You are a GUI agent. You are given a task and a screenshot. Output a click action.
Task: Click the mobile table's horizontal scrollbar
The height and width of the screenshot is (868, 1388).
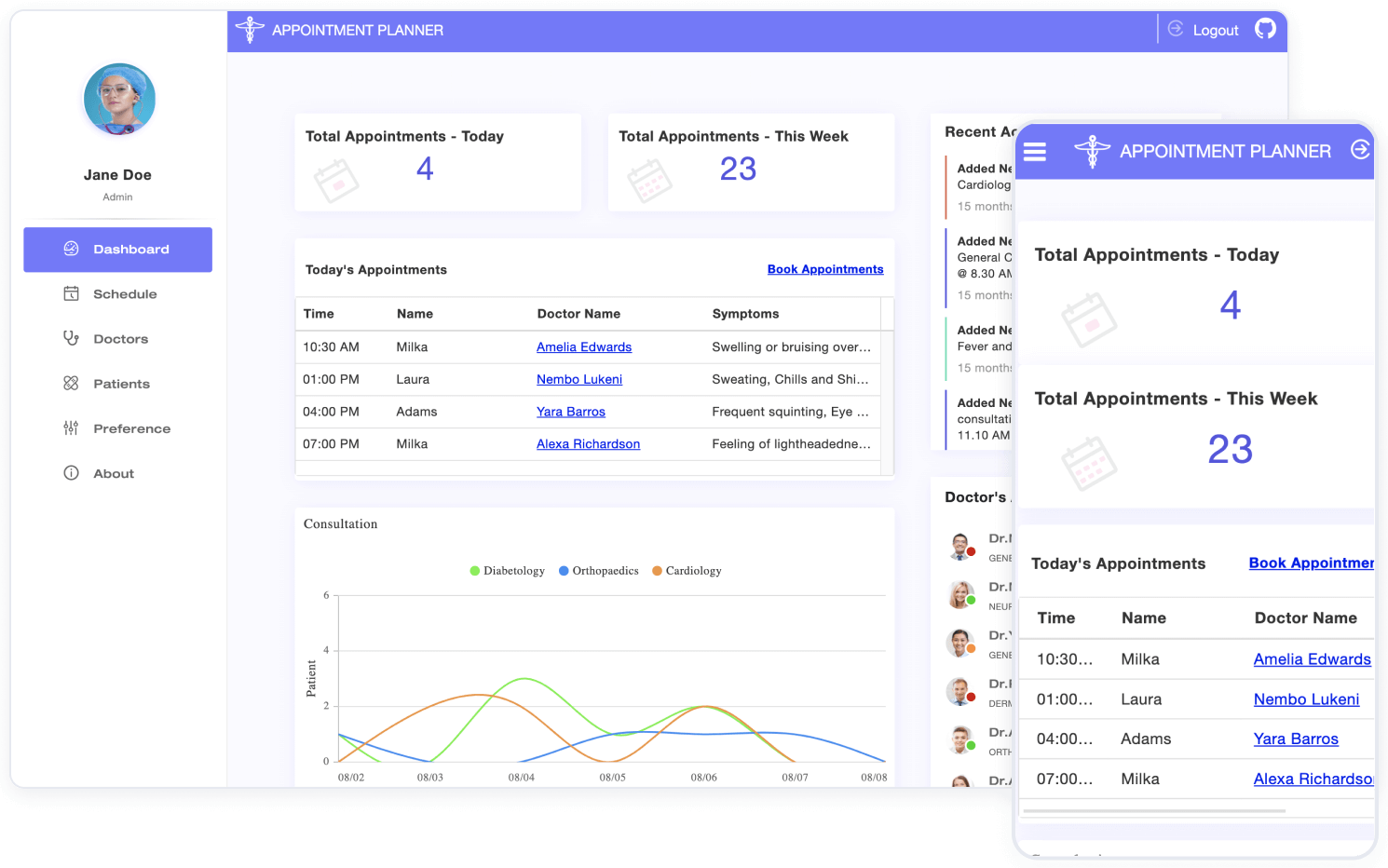tap(1155, 811)
